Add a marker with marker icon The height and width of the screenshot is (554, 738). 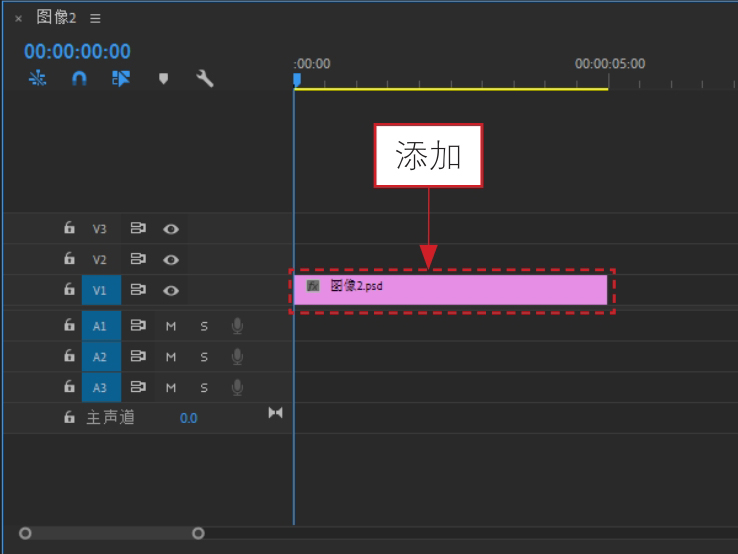point(163,78)
